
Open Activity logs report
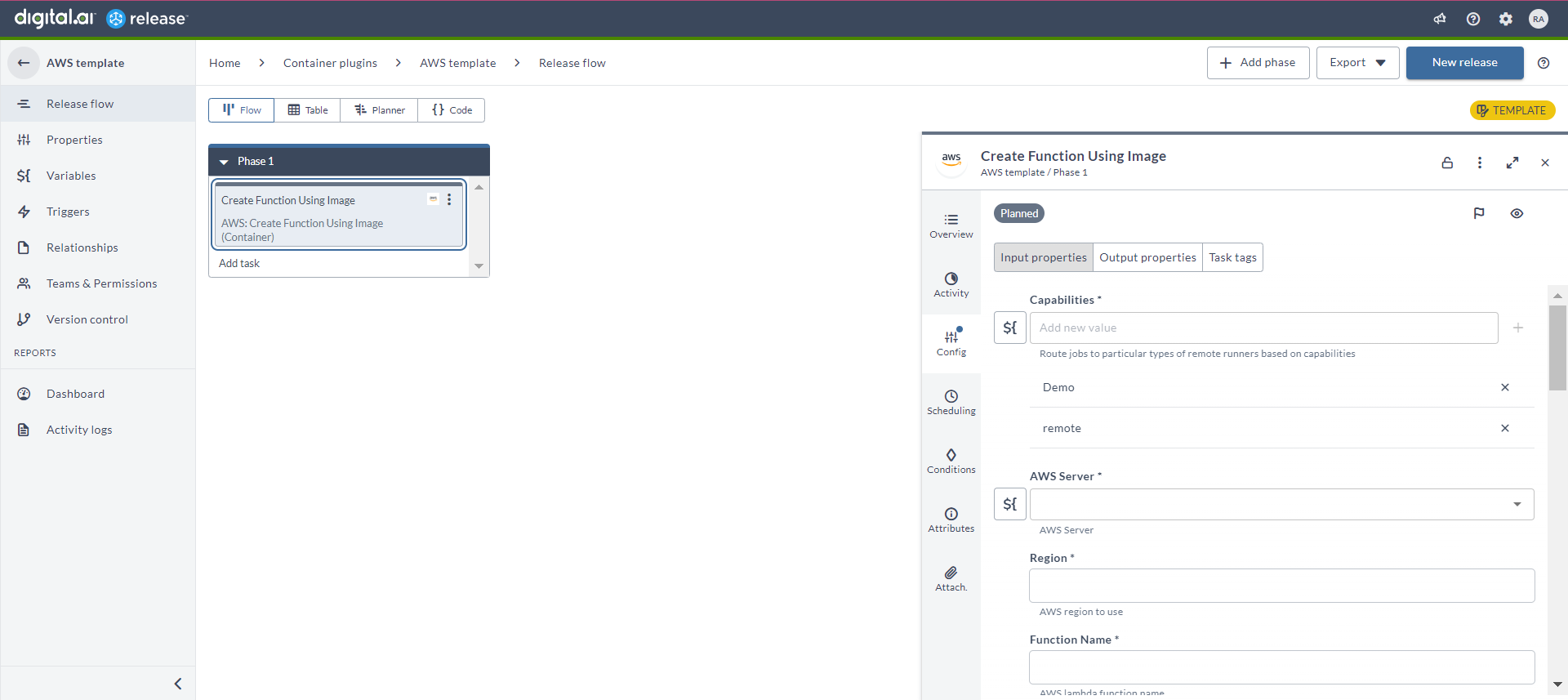(x=98, y=430)
